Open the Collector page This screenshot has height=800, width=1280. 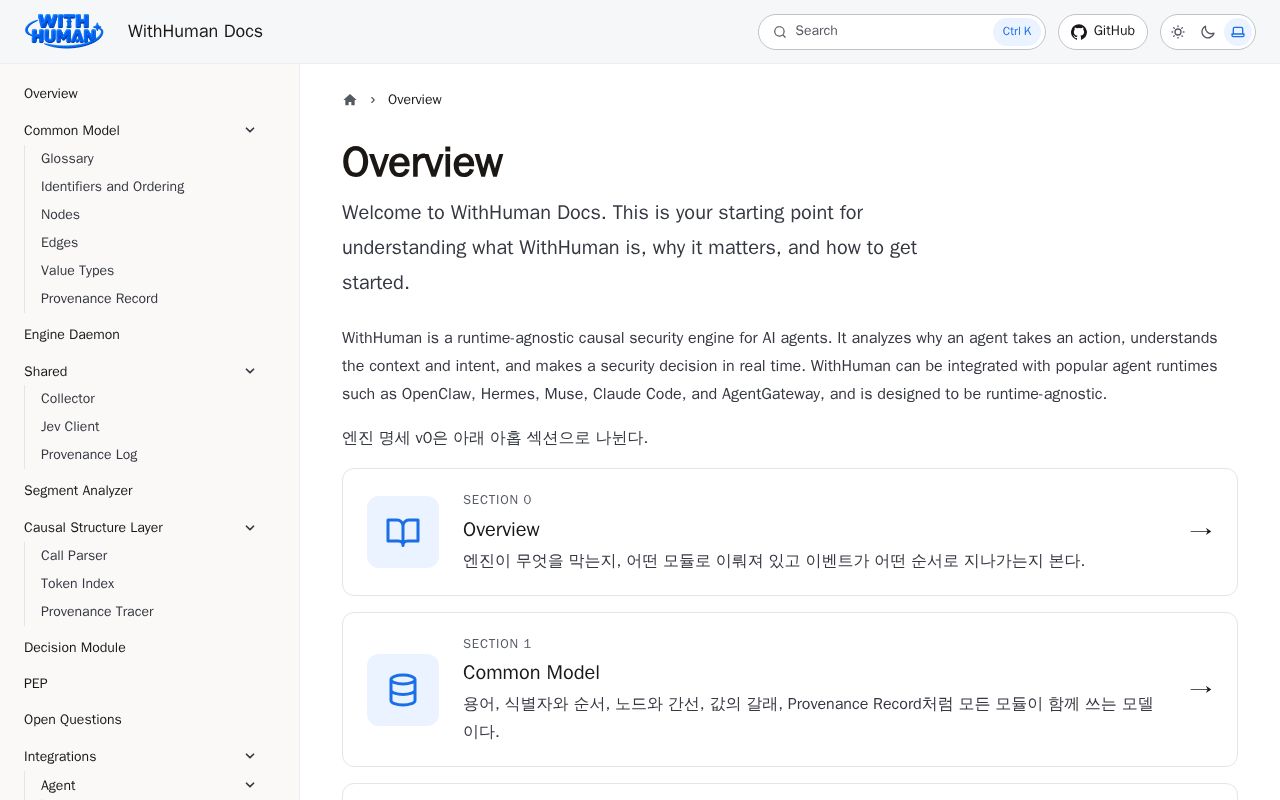[x=68, y=399]
